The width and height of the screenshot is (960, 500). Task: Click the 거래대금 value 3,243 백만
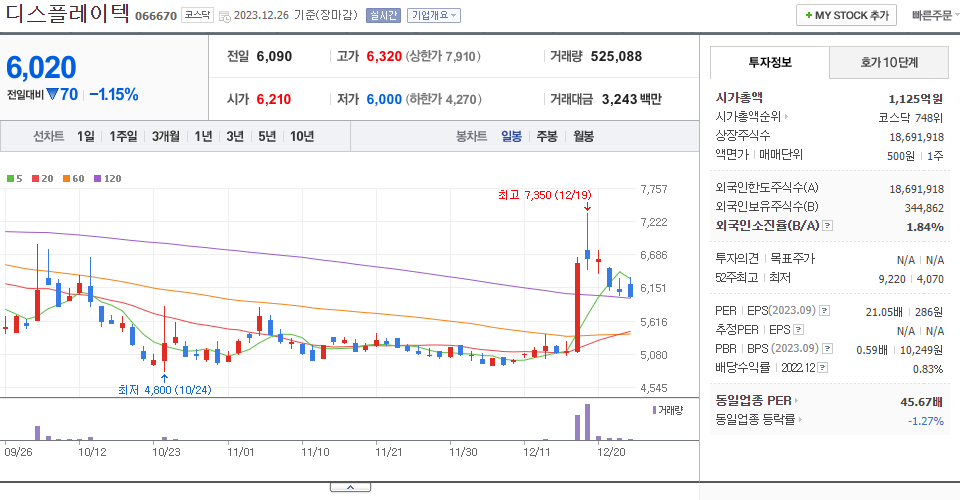pyautogui.click(x=632, y=99)
